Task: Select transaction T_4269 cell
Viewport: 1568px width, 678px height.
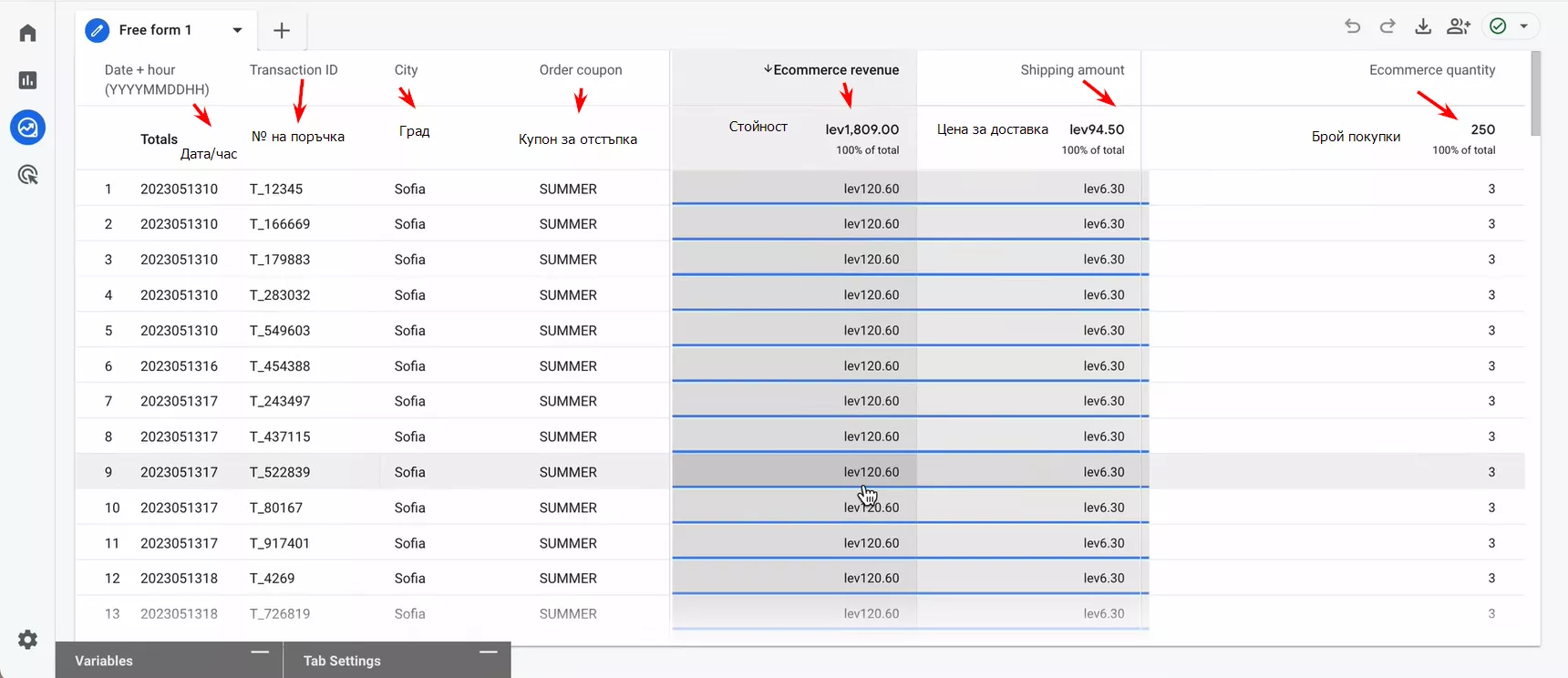Action: point(273,579)
